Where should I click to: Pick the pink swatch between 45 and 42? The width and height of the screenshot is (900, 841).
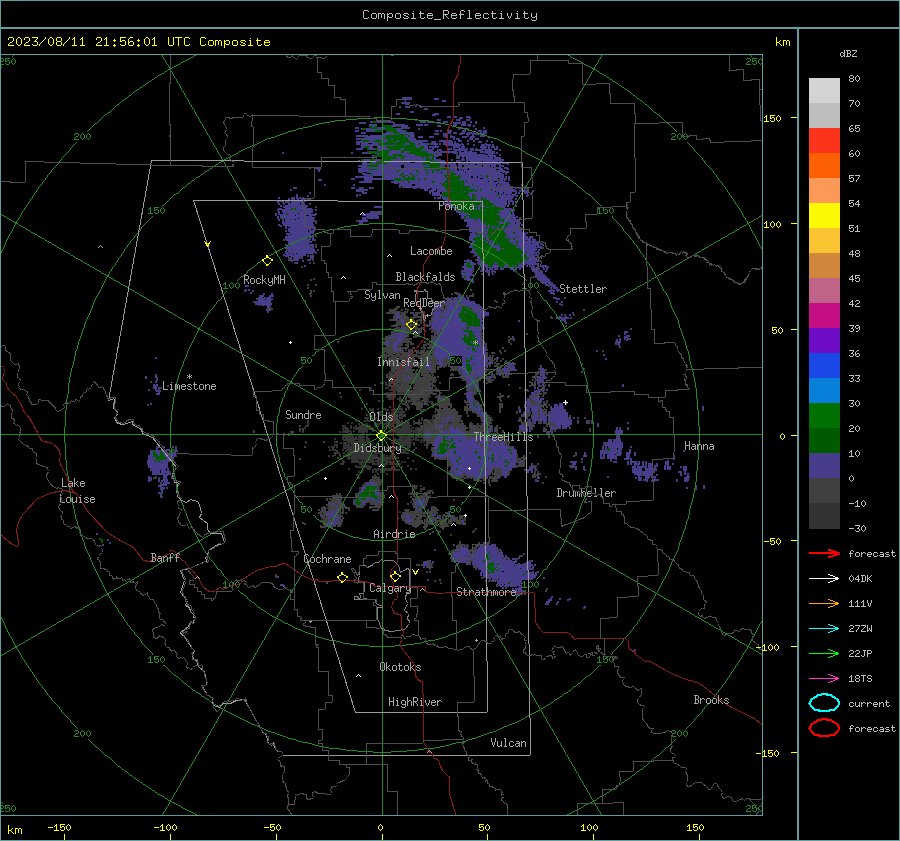tap(824, 290)
